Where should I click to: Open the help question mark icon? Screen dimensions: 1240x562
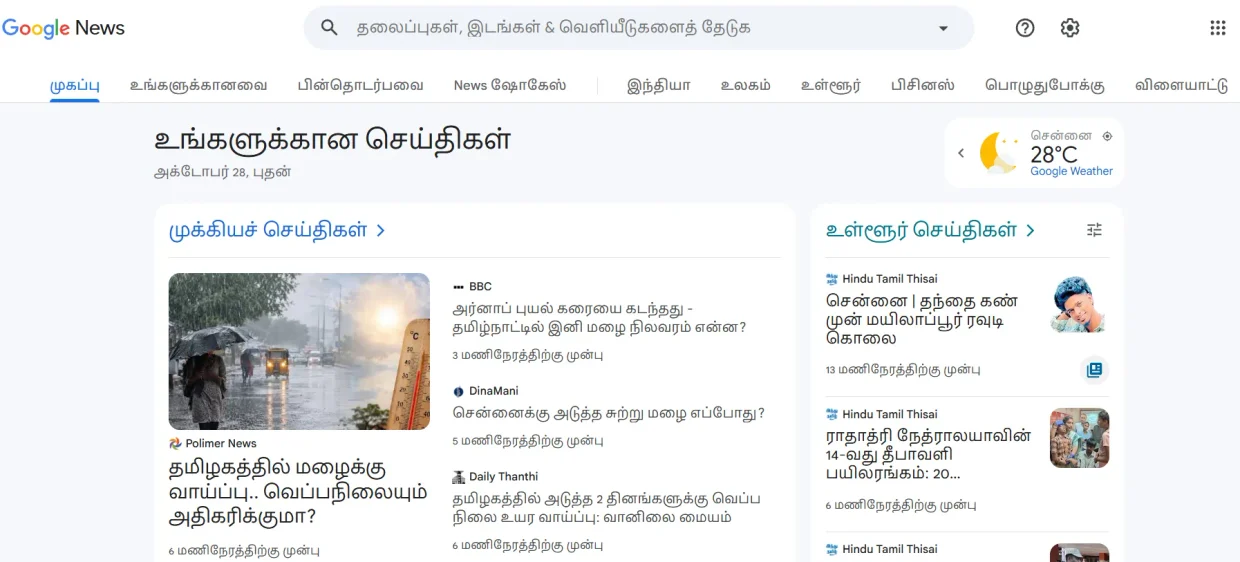(1025, 28)
